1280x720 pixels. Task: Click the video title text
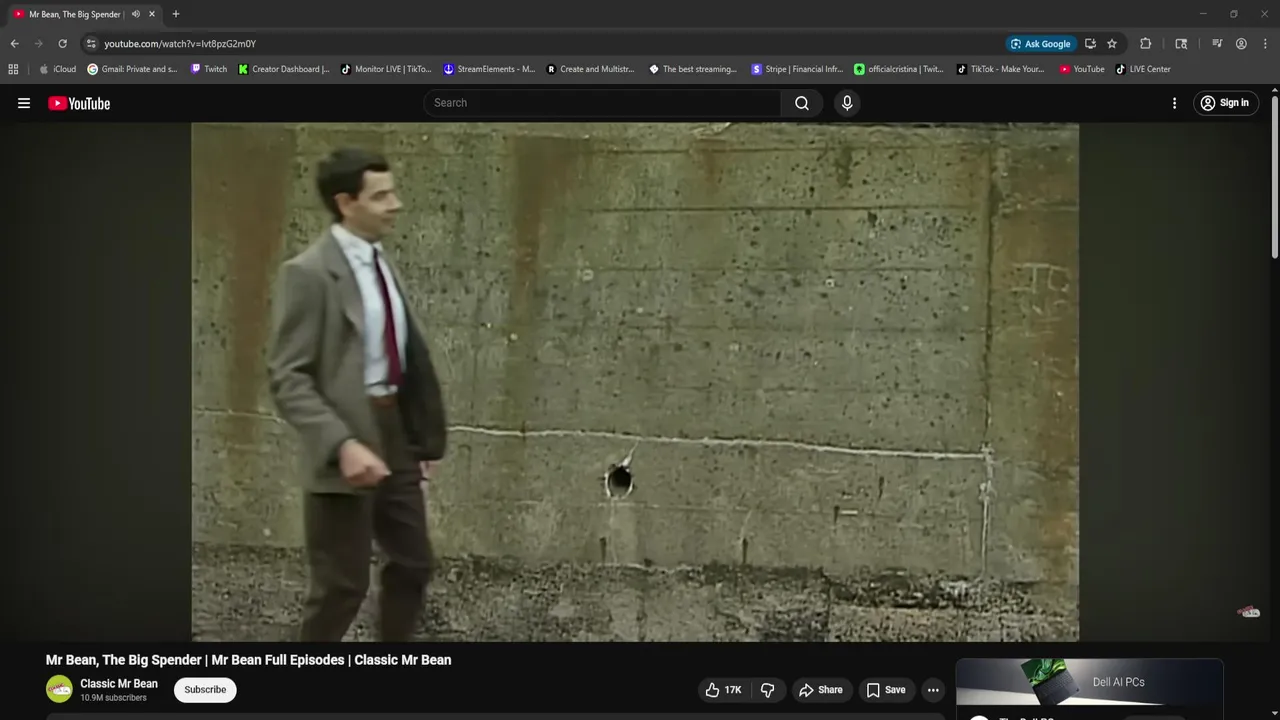click(x=248, y=660)
